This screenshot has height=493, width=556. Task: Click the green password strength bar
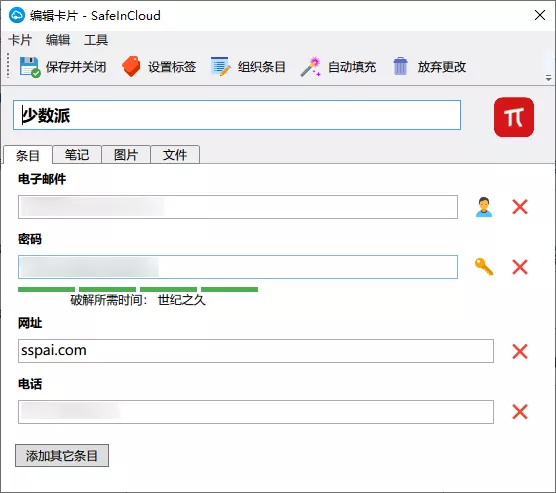click(138, 289)
